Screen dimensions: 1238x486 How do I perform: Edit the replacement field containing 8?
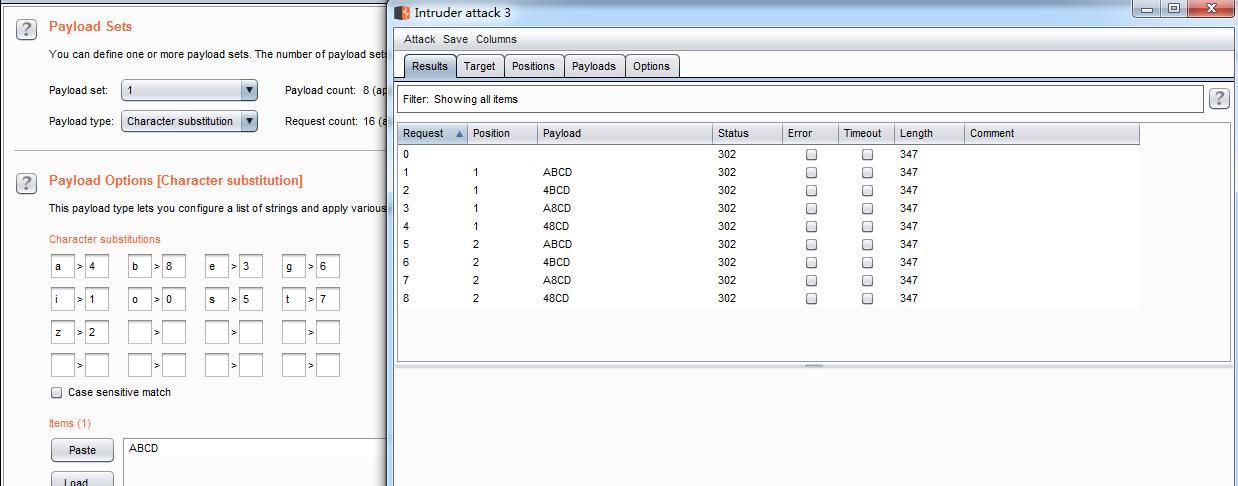point(174,267)
